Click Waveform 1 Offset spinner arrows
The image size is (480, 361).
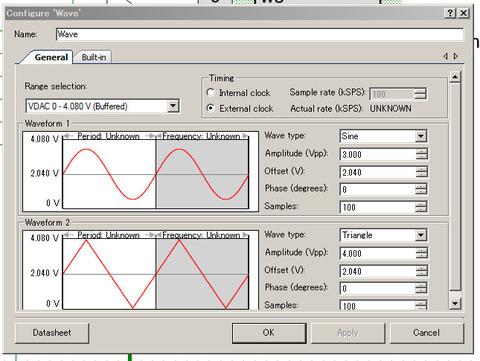pos(422,172)
